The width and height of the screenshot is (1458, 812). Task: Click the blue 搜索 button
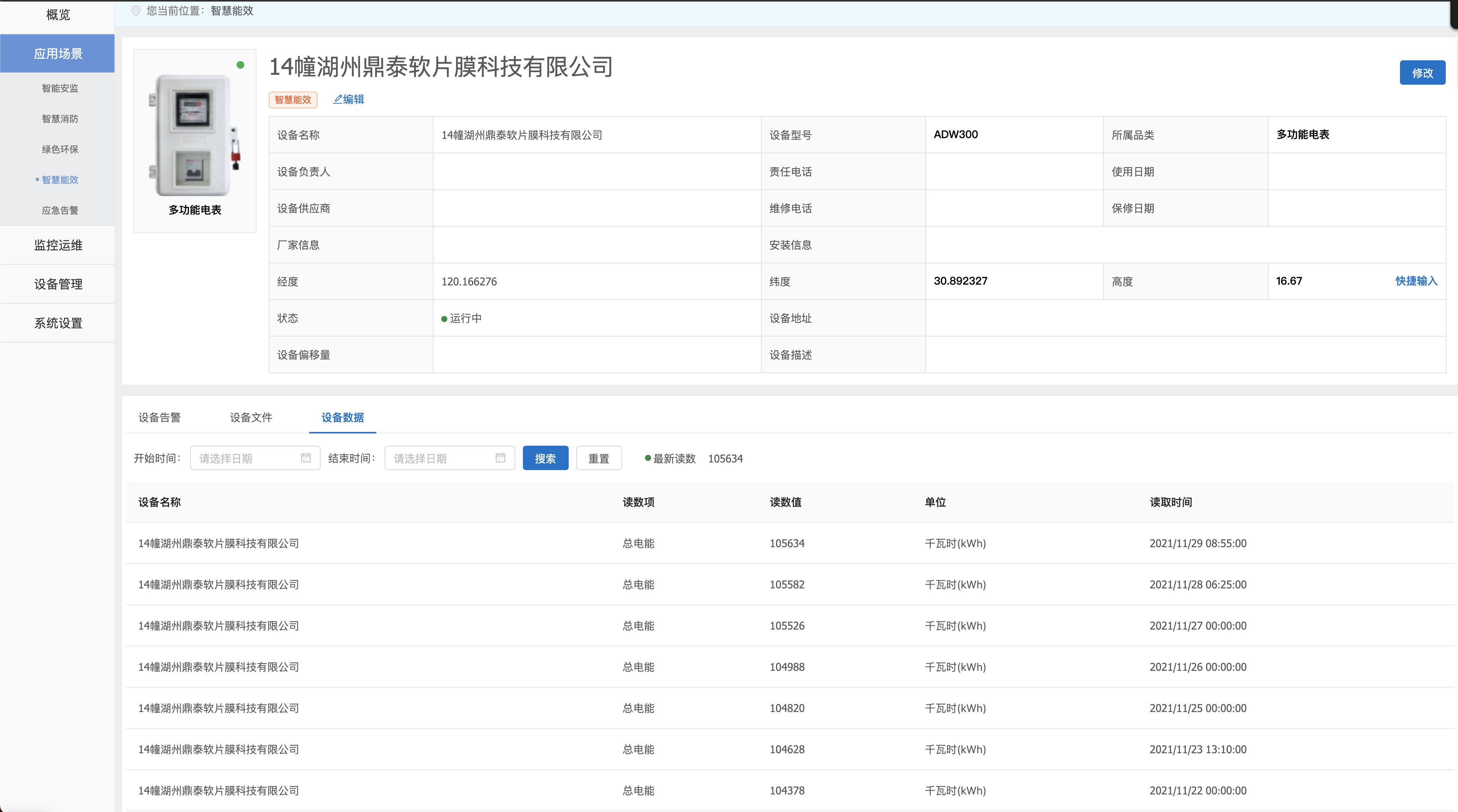(546, 458)
